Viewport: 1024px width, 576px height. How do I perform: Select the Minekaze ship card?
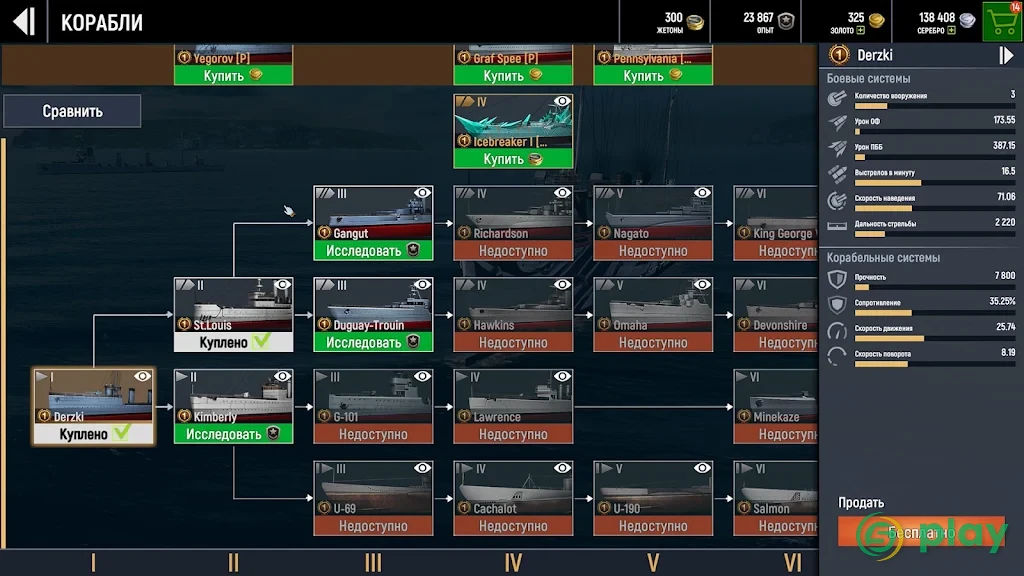[776, 406]
